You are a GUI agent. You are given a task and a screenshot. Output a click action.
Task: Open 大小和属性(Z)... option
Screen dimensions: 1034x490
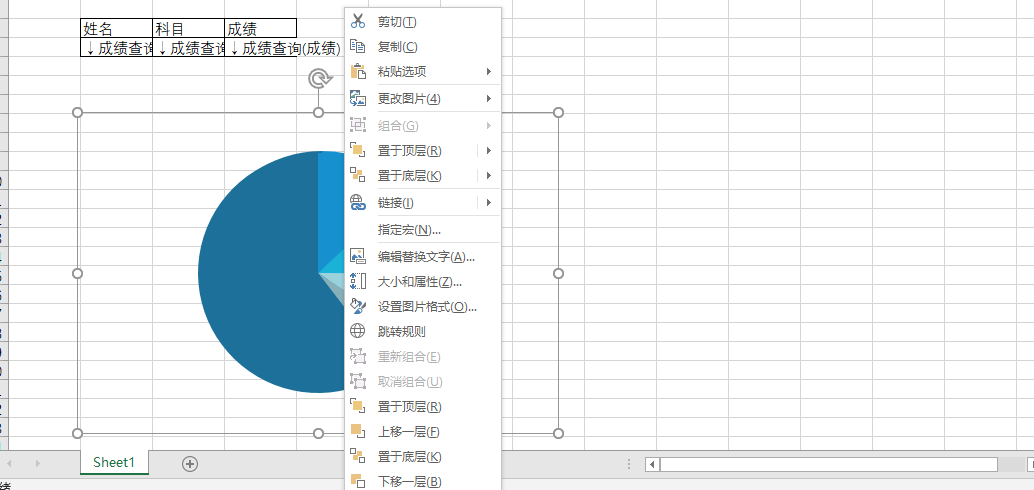[419, 282]
